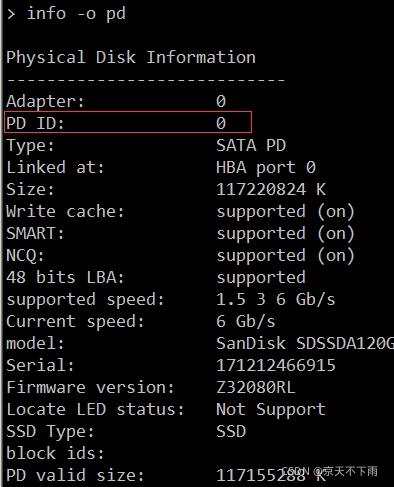Select the 'Physical Disk Information' heading

pos(131,57)
